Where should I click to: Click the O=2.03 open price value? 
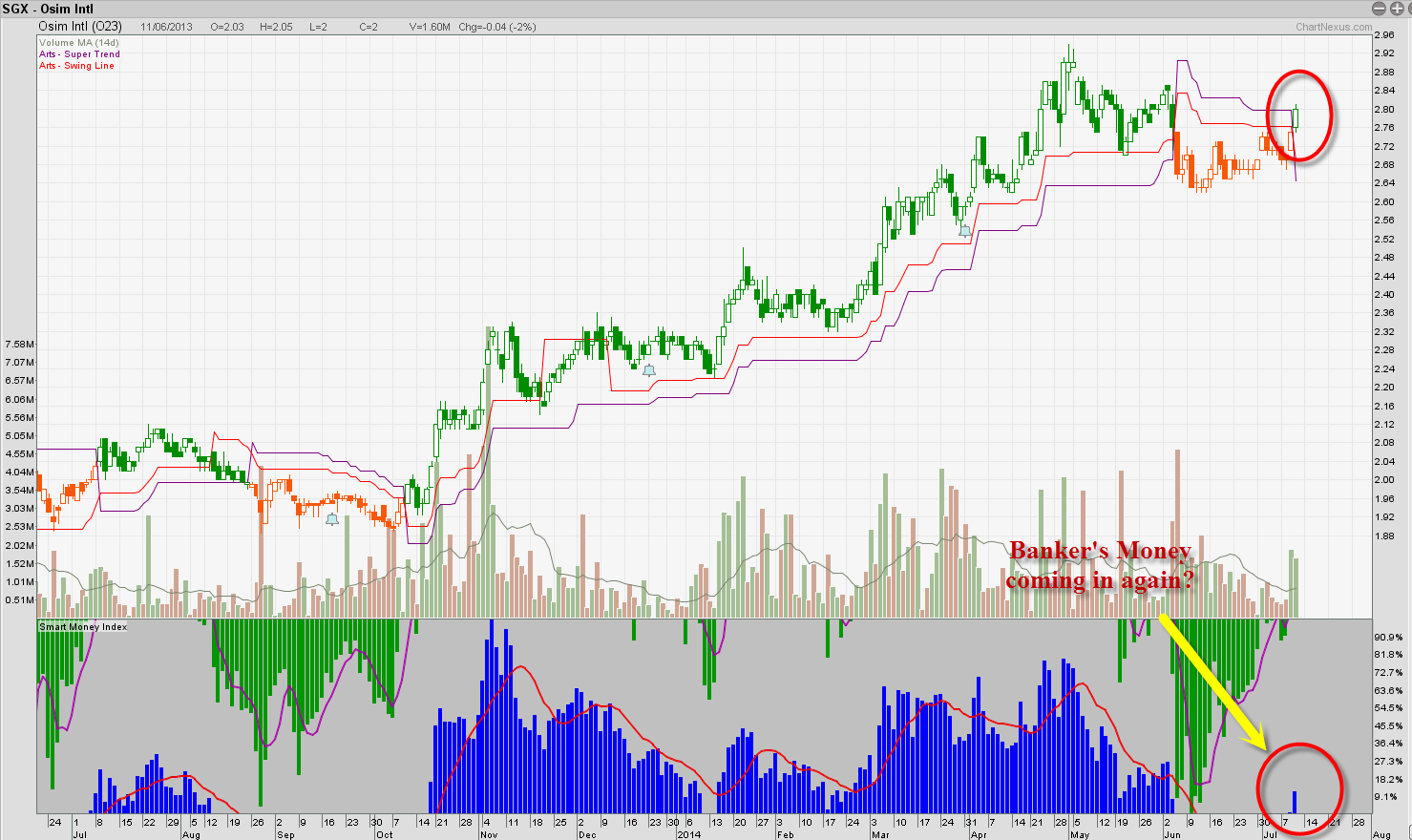point(227,27)
